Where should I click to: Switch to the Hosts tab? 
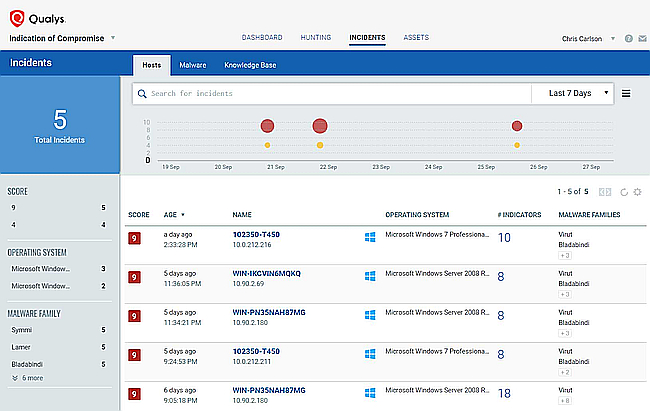152,65
